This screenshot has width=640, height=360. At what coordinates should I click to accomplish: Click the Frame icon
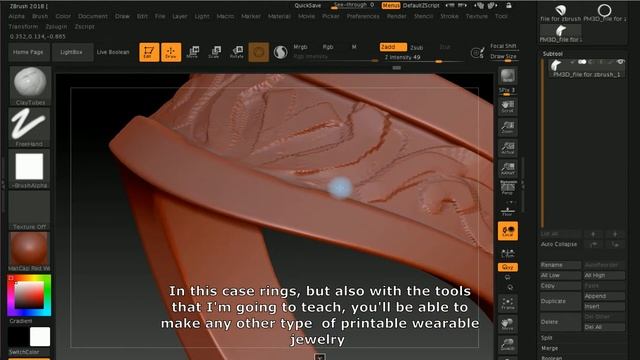[508, 304]
